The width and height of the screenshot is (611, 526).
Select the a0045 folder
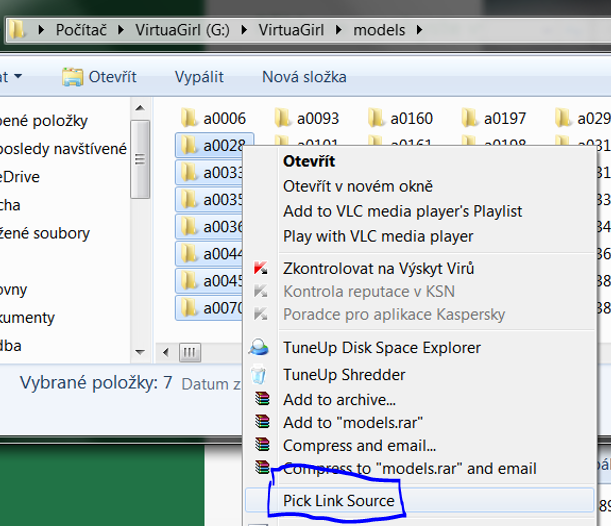point(209,281)
